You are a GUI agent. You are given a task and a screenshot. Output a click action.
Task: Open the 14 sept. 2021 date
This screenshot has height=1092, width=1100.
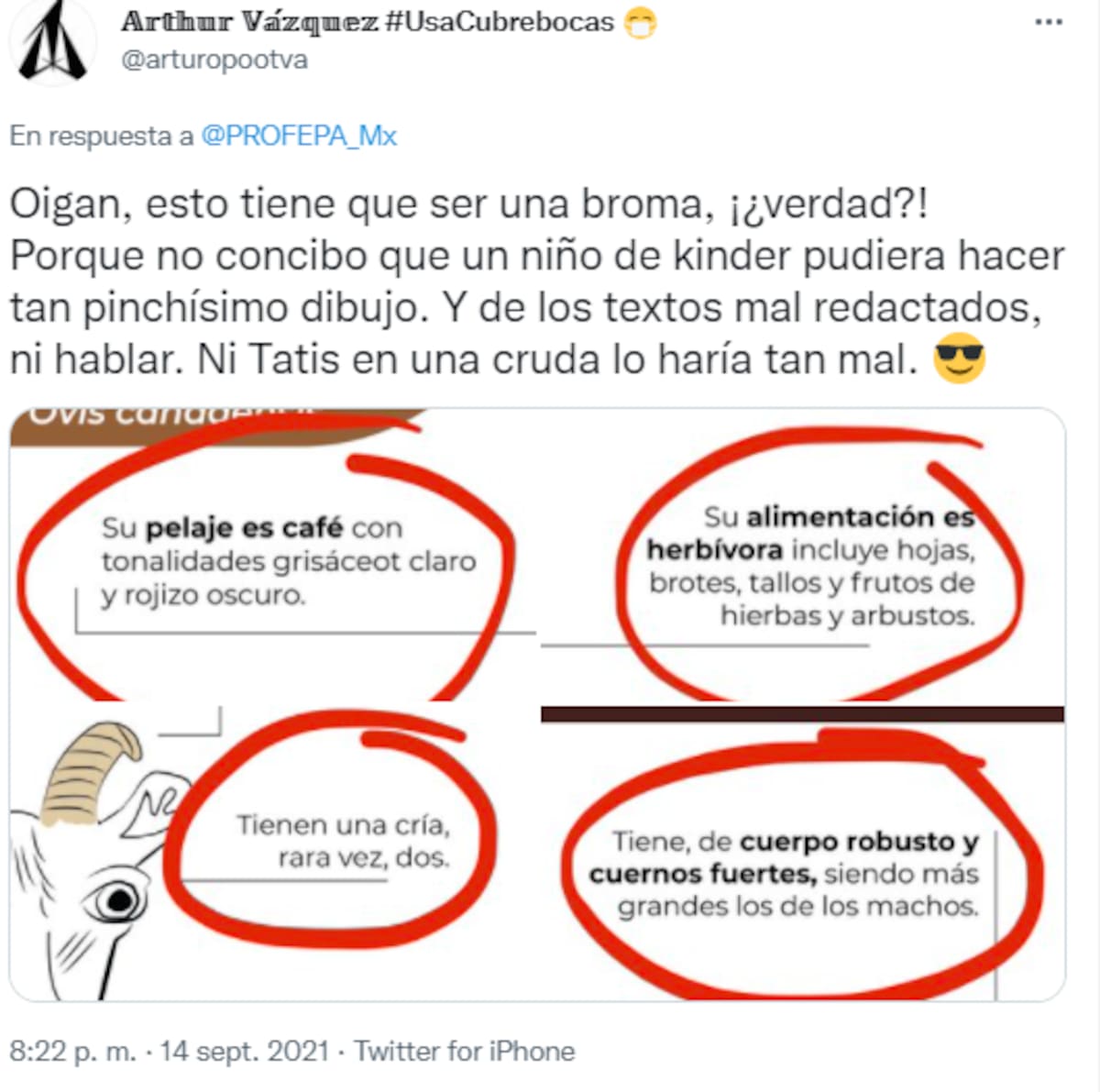click(x=244, y=1051)
